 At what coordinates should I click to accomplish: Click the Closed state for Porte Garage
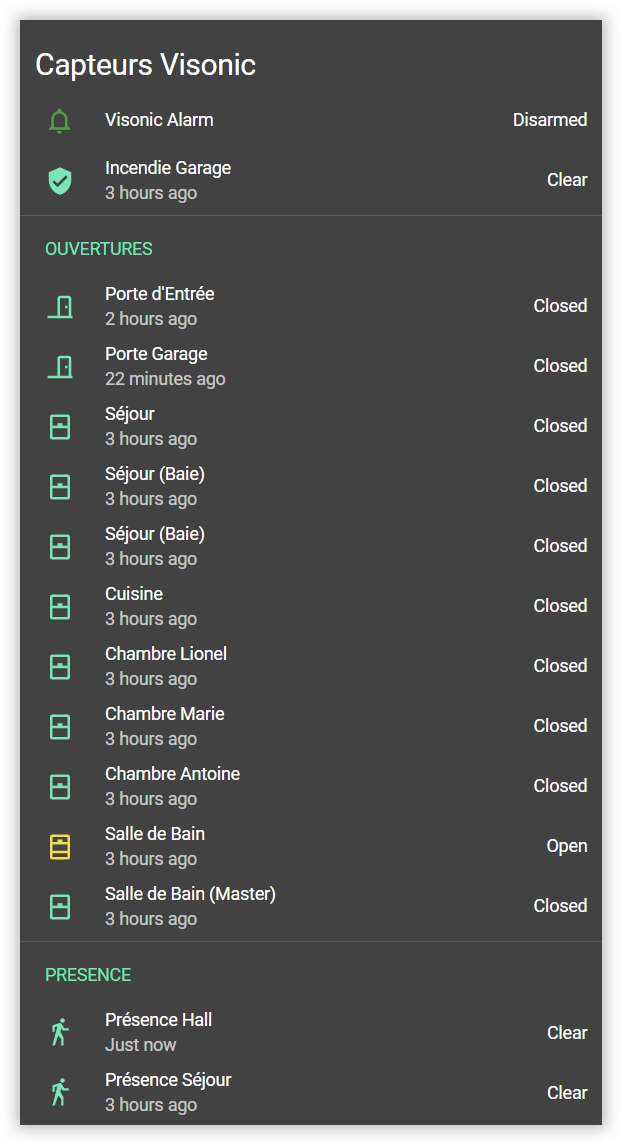coord(559,366)
